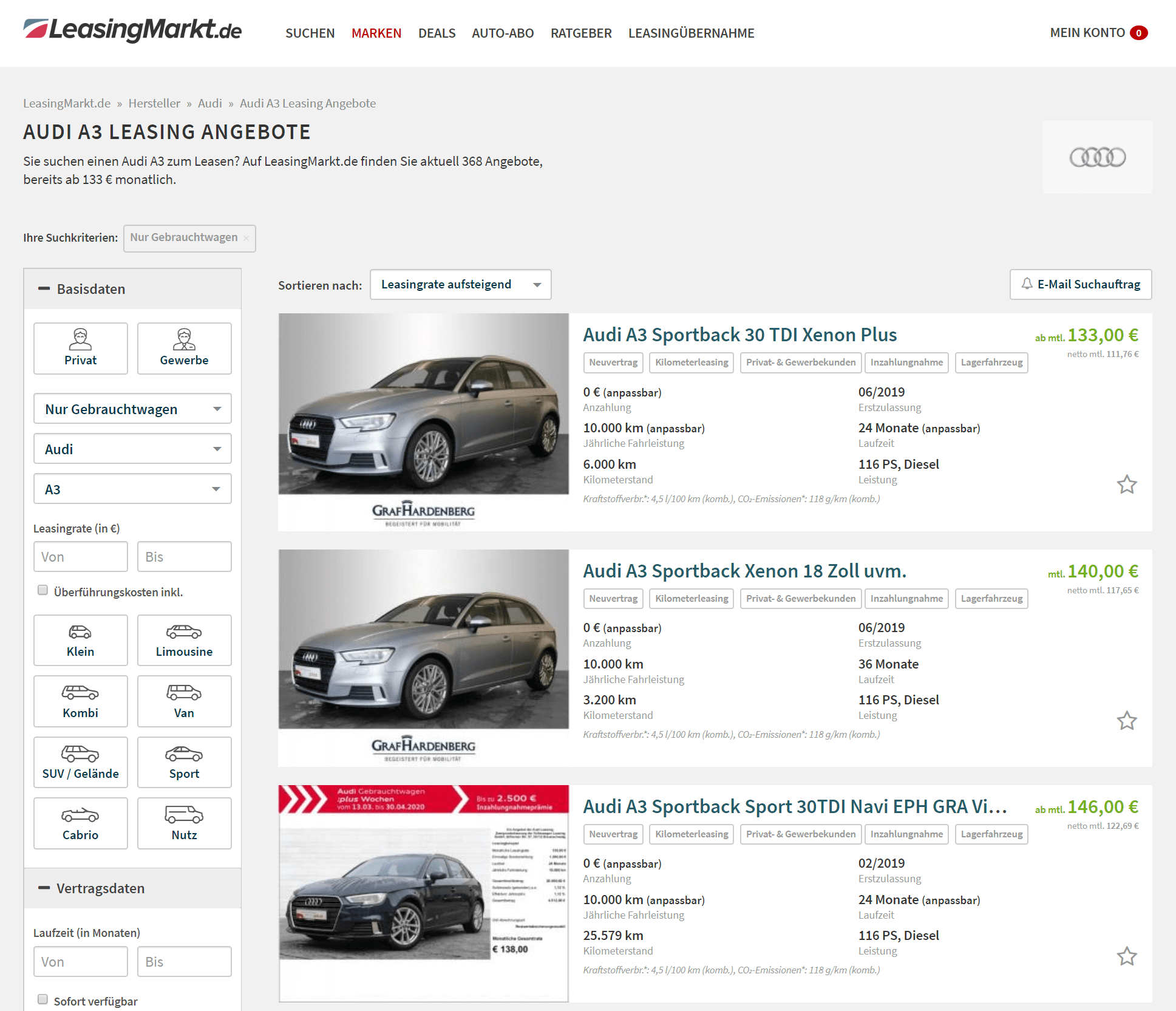This screenshot has width=1176, height=1011.
Task: Click the 'Audi A3 Leasing Angebote' breadcrumb text
Action: (308, 103)
